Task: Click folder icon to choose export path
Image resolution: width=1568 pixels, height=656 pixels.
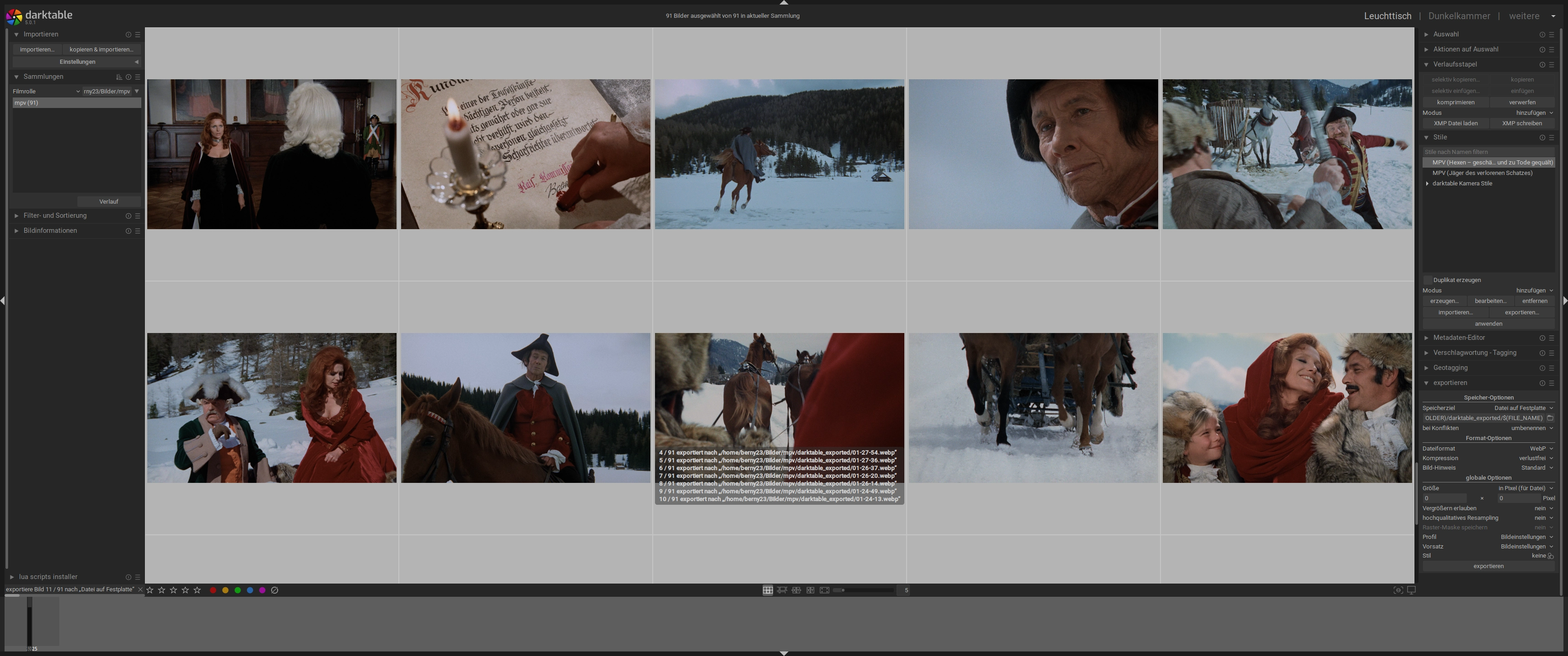Action: click(x=1550, y=418)
